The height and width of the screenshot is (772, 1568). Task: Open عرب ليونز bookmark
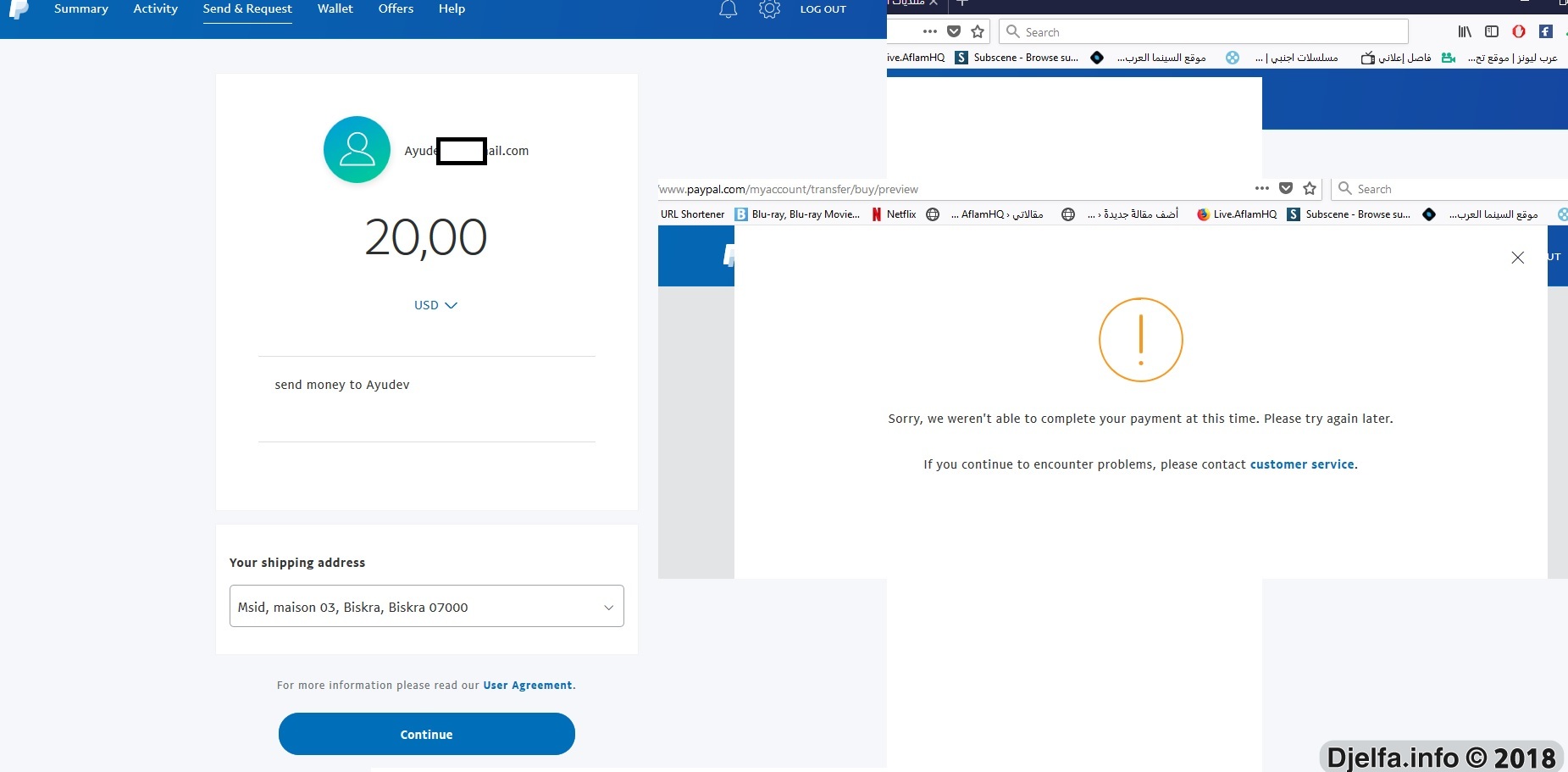(x=1499, y=58)
